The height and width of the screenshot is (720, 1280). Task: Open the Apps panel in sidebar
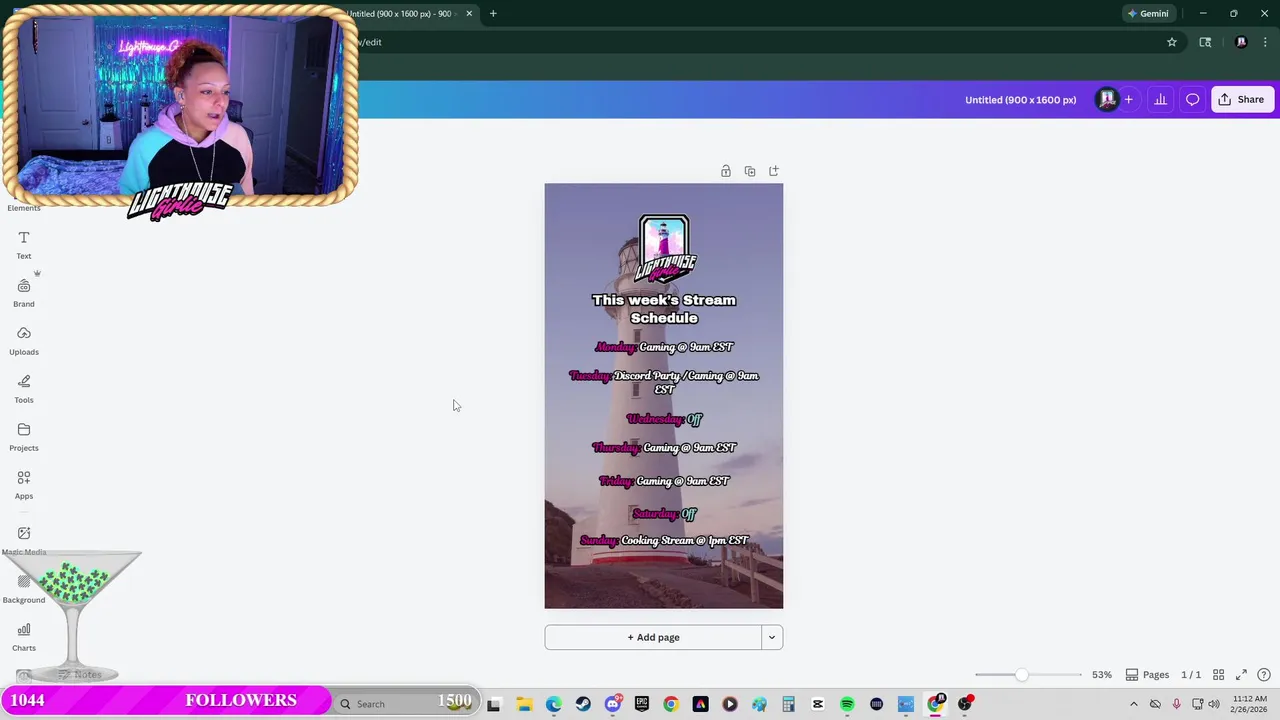[x=24, y=484]
